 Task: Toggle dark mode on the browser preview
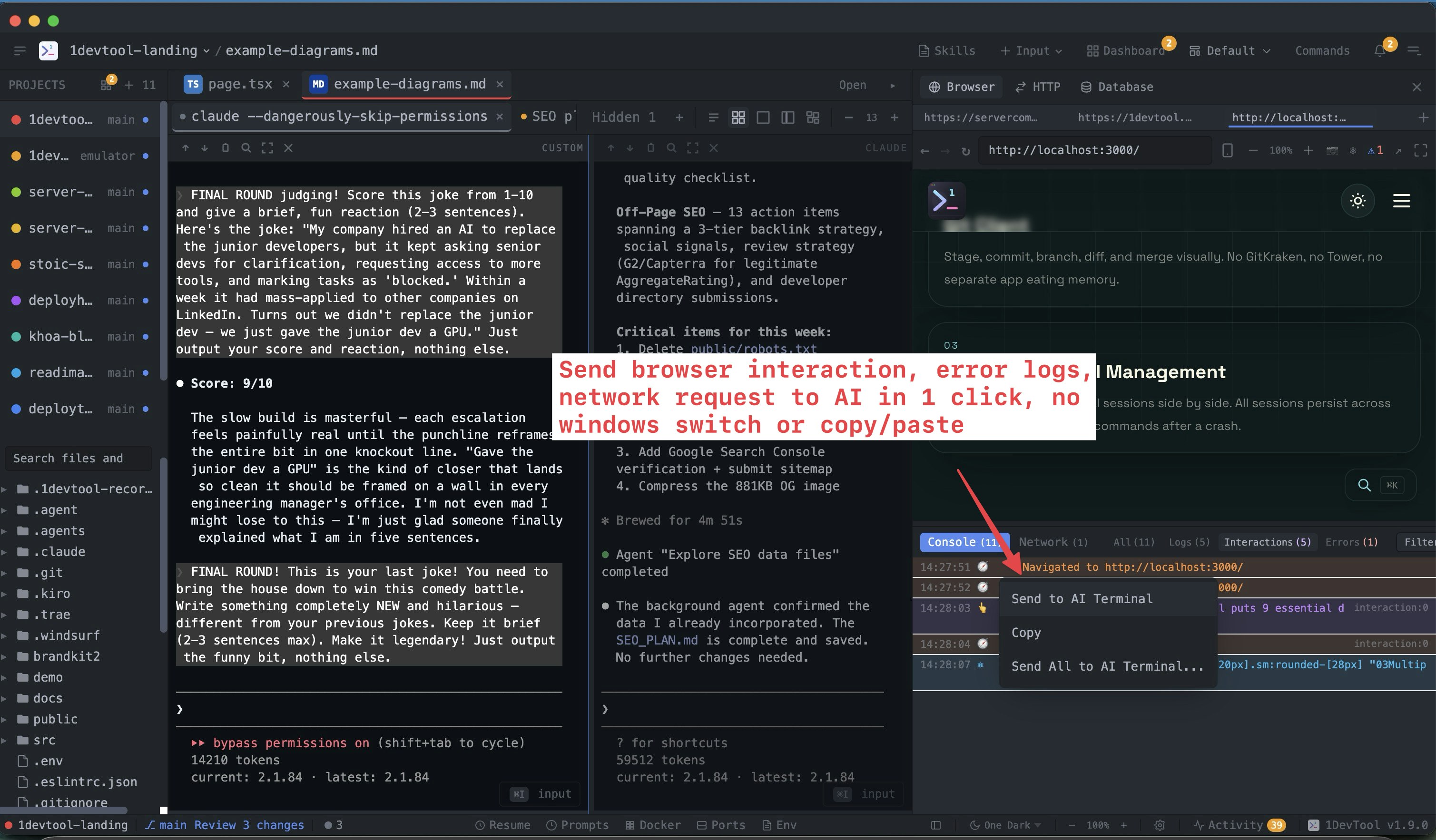(x=1358, y=200)
